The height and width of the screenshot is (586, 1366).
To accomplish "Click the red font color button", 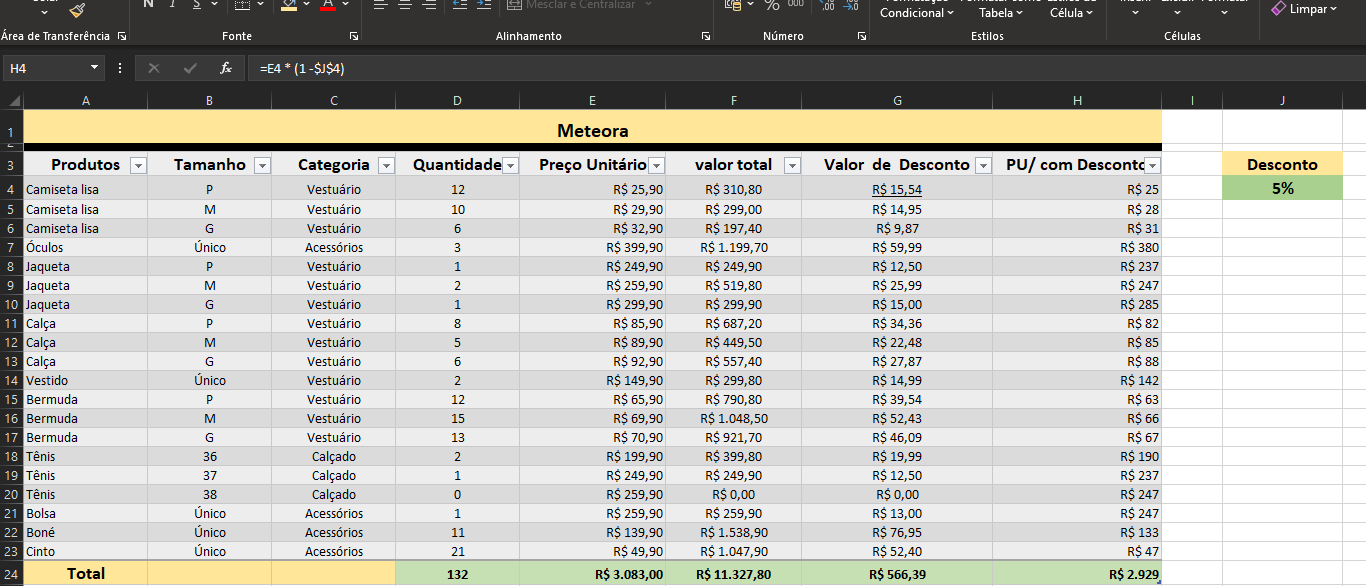I will (x=327, y=5).
